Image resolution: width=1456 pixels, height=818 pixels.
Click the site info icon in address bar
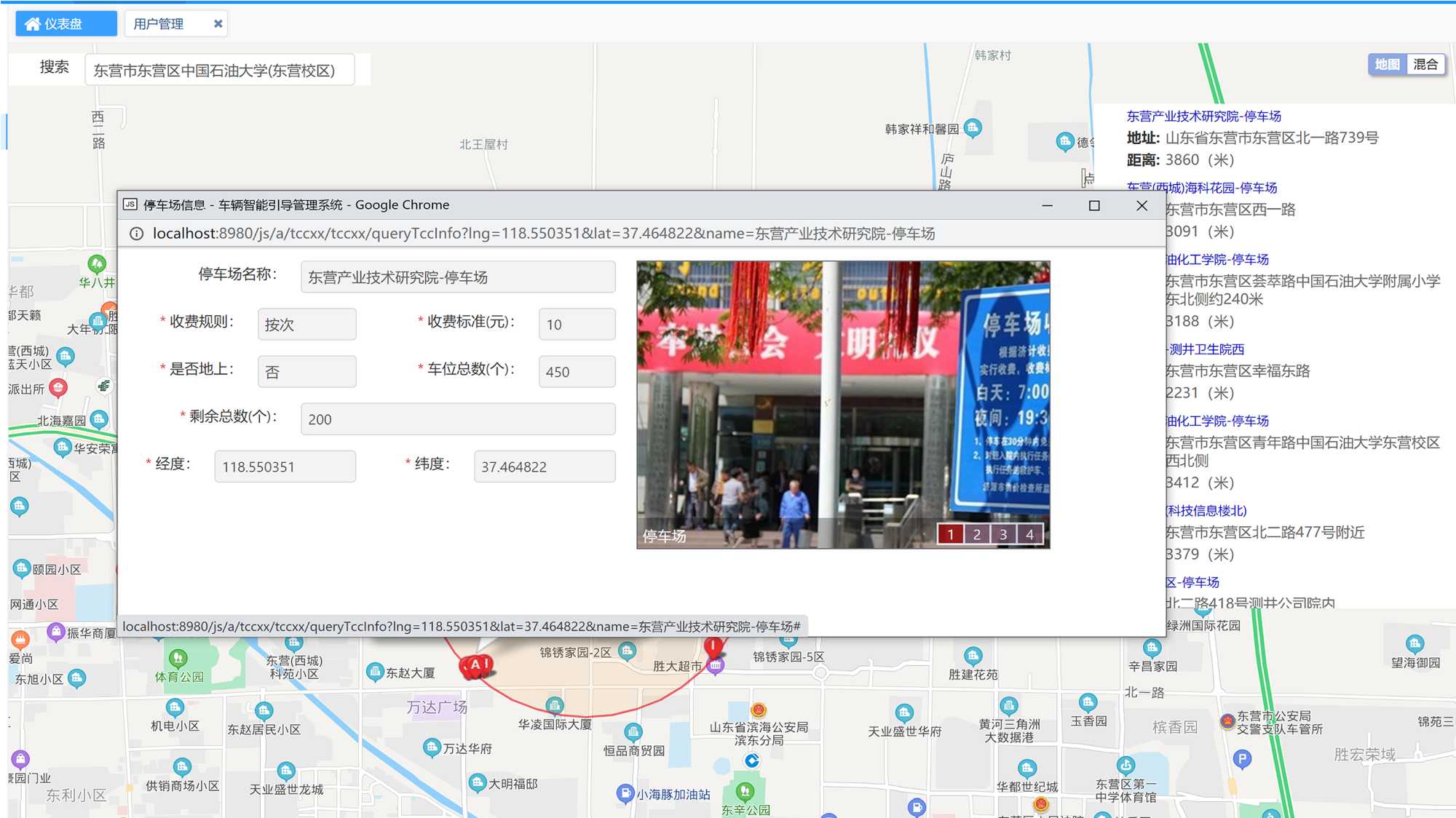click(136, 234)
